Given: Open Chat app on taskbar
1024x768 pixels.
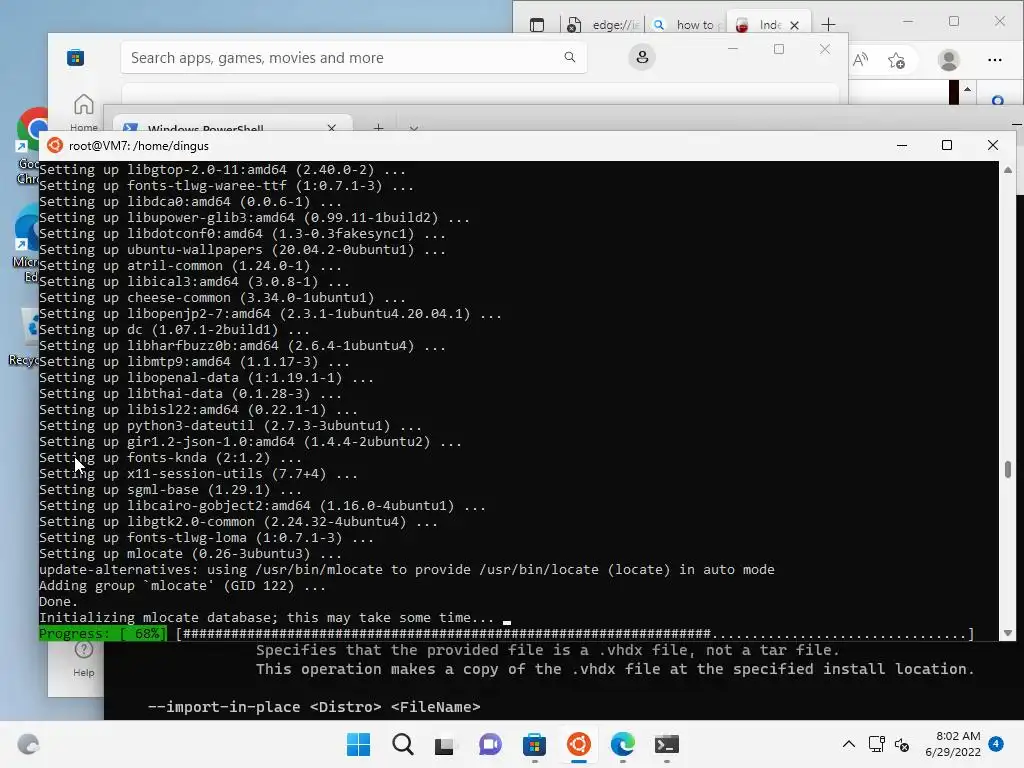Looking at the screenshot, I should (490, 744).
